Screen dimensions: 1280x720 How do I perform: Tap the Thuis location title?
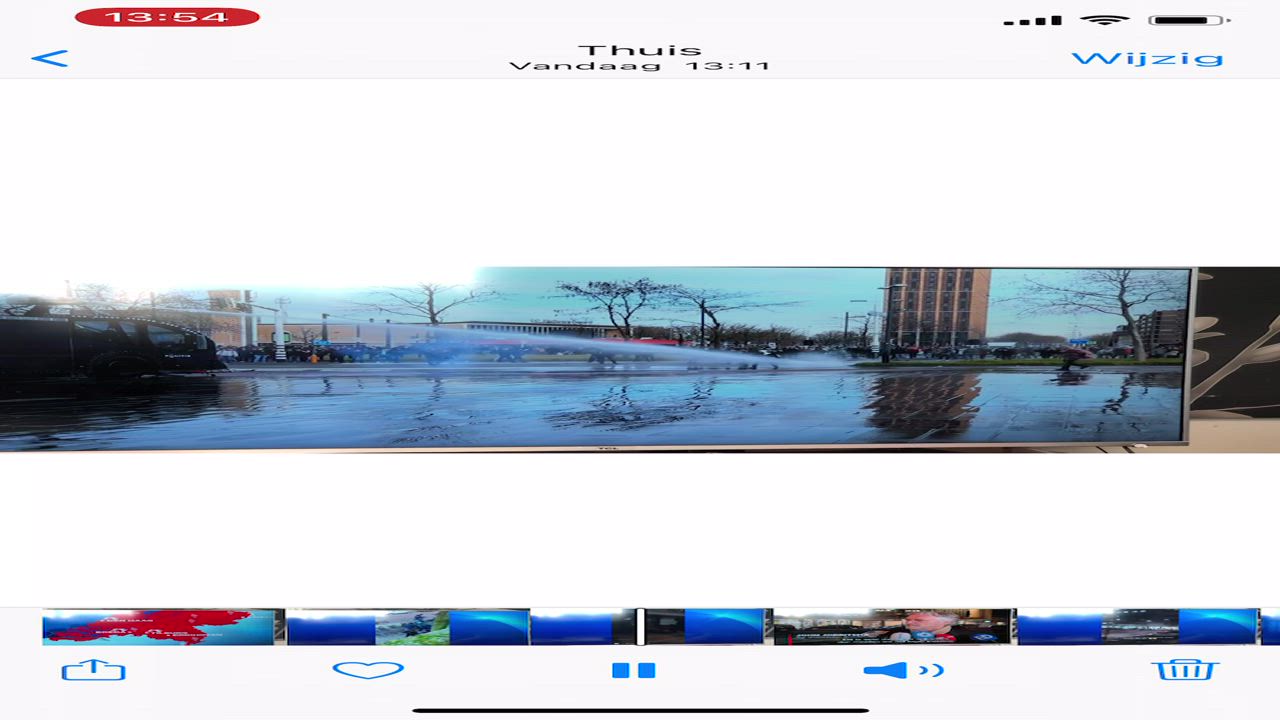click(x=640, y=50)
